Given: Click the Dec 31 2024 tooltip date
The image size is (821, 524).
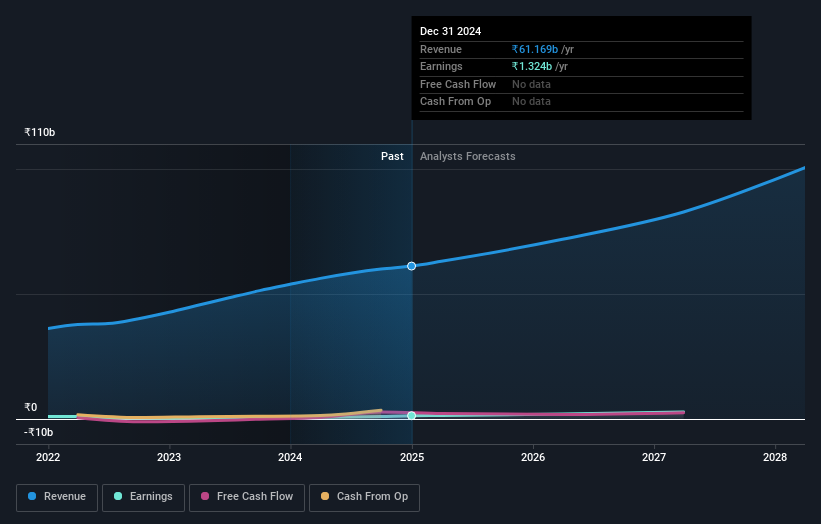Looking at the screenshot, I should pyautogui.click(x=450, y=31).
